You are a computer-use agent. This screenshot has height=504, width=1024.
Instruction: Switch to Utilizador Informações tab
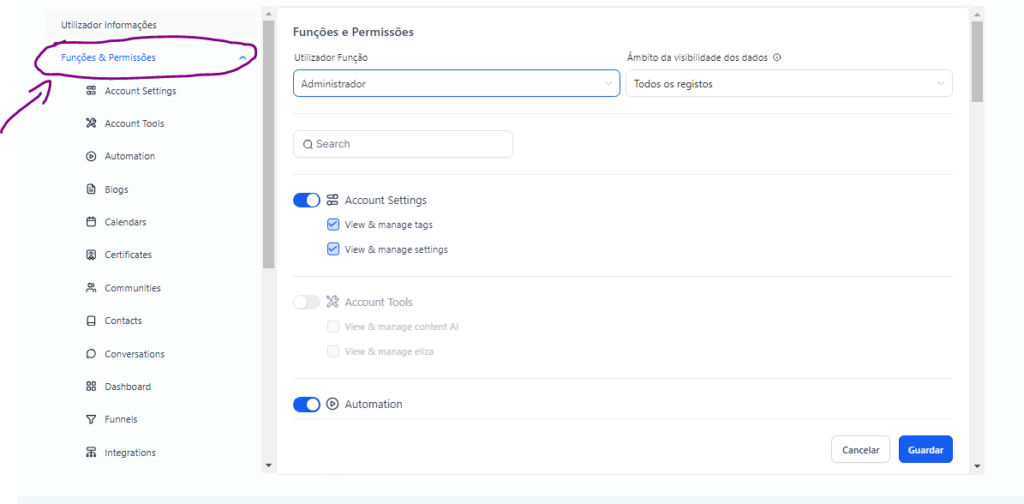109,25
